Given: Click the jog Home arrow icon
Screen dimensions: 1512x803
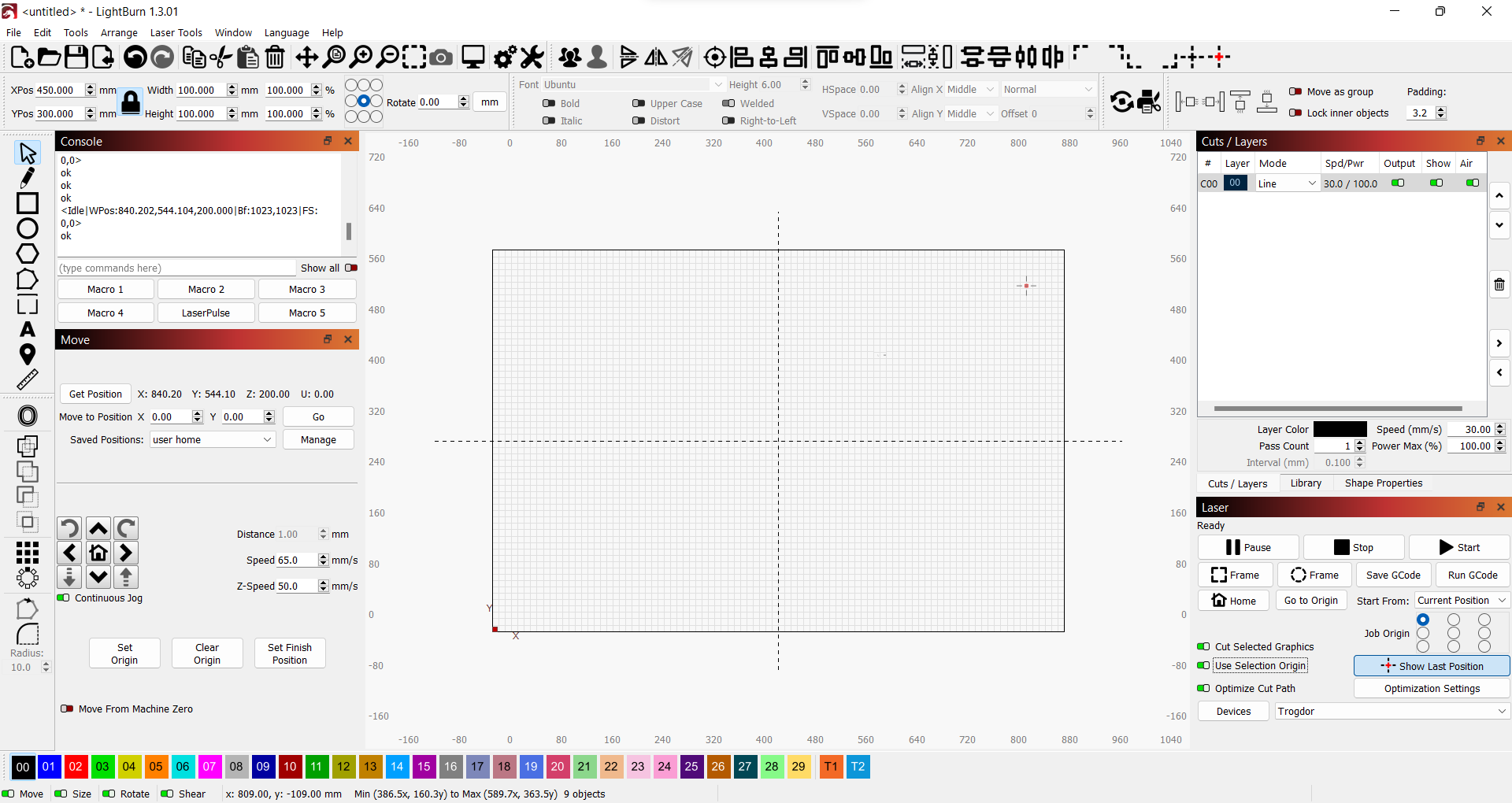Looking at the screenshot, I should 98,553.
